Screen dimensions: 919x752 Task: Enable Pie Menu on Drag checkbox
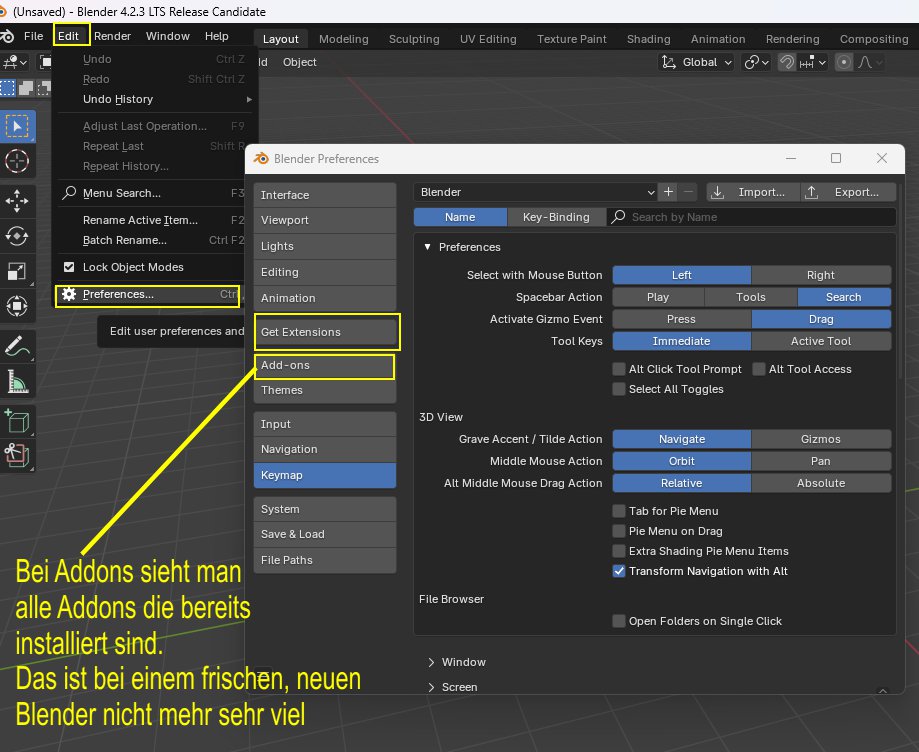[x=619, y=530]
